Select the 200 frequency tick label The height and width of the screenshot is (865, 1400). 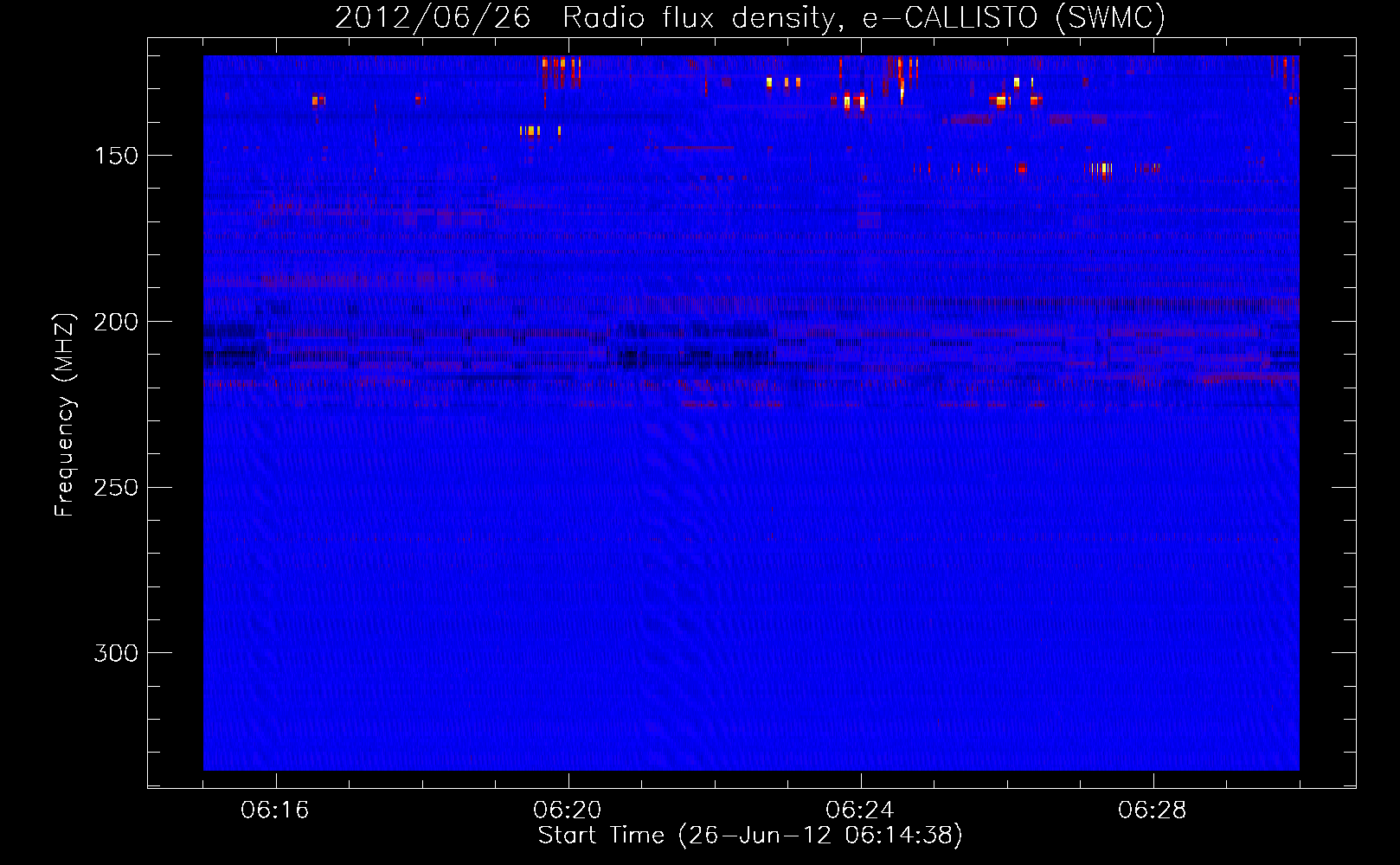tap(116, 322)
